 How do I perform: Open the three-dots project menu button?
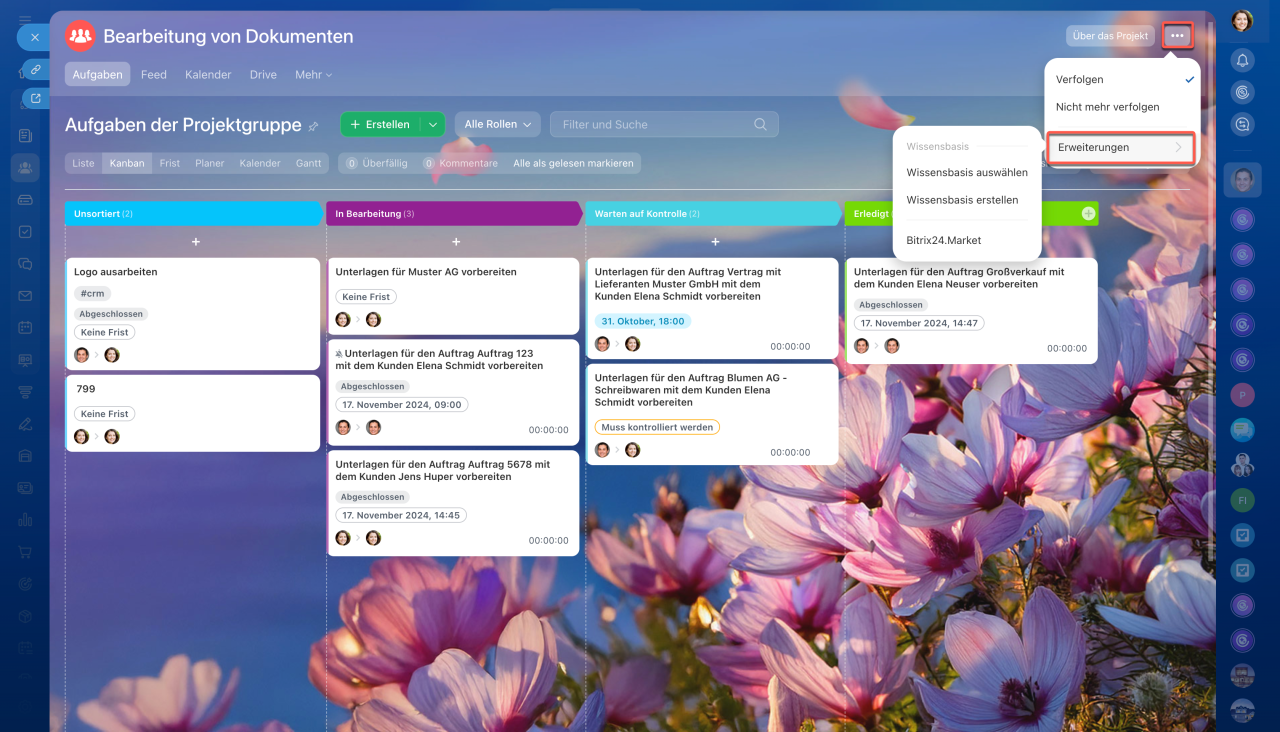click(x=1177, y=36)
